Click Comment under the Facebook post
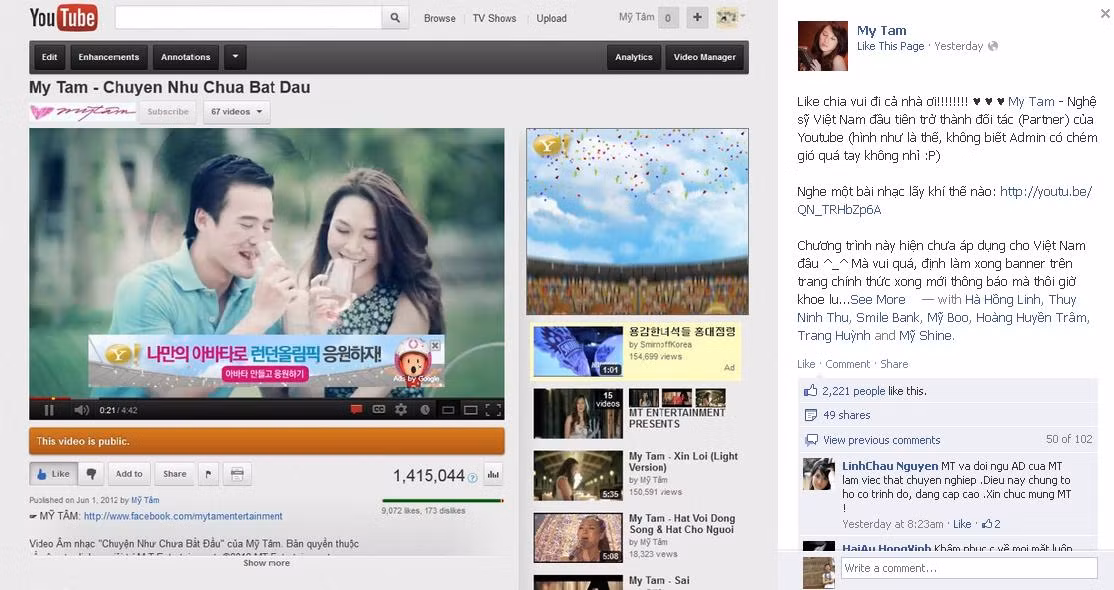The image size is (1114, 590). coord(848,364)
